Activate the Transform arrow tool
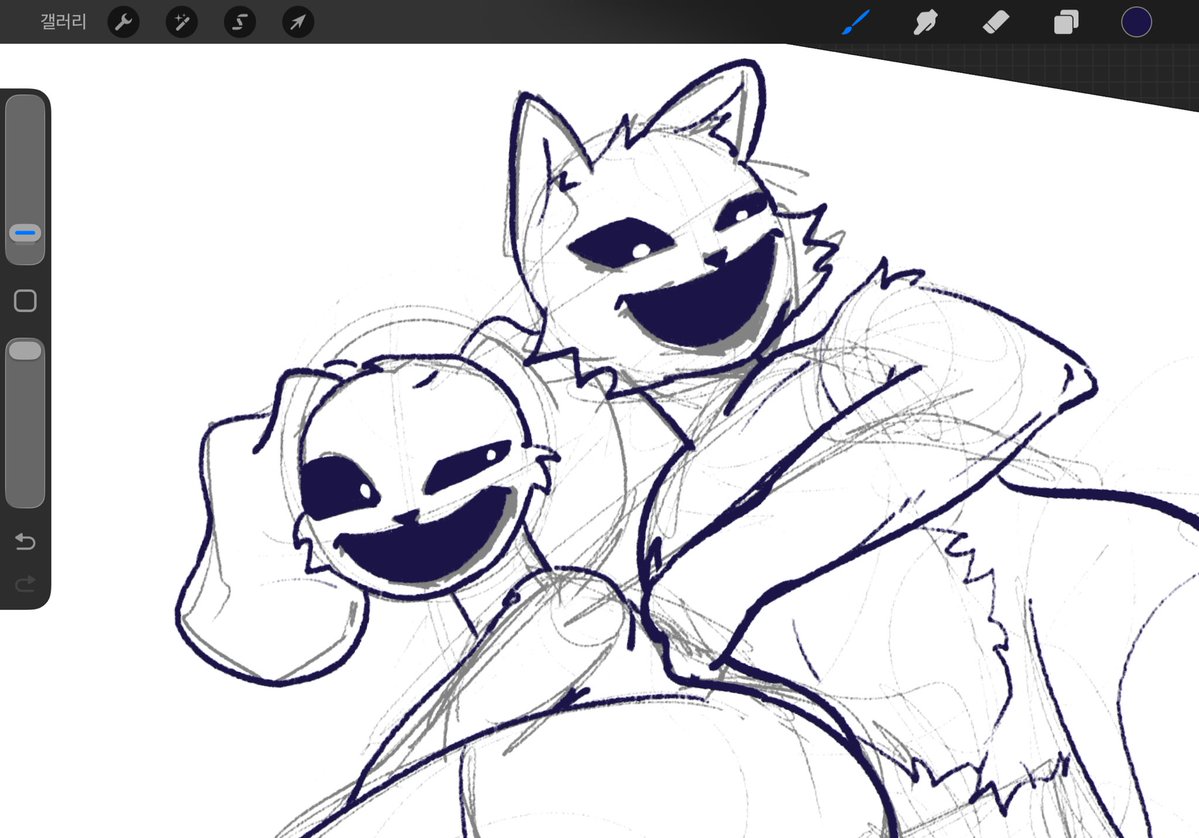 tap(298, 21)
